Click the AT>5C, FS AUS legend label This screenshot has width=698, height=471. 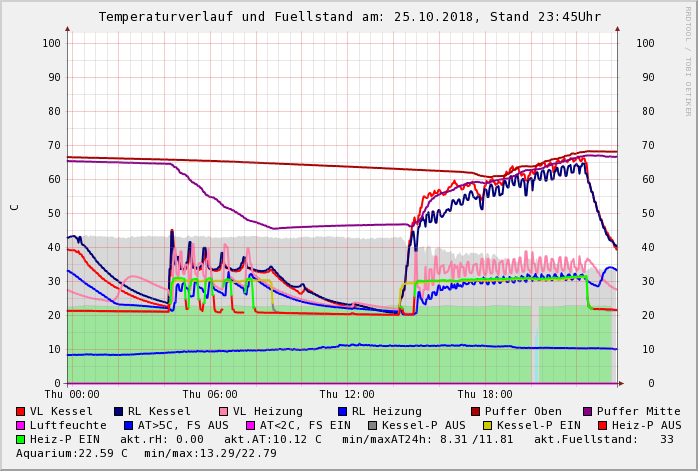184,425
